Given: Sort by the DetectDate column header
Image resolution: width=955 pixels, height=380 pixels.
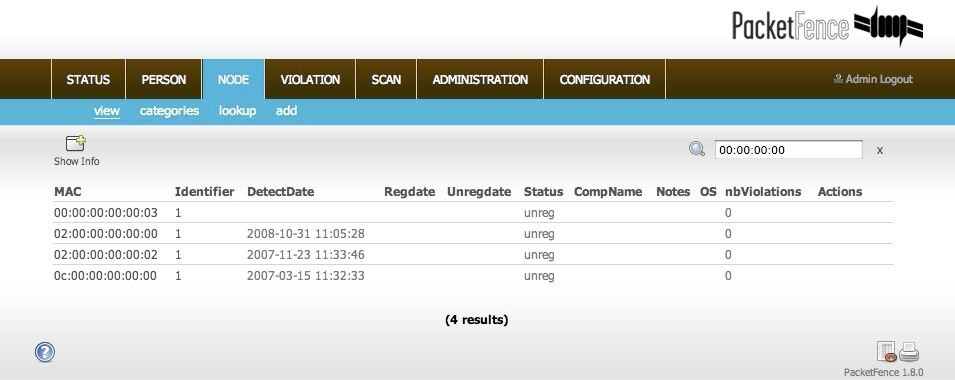Looking at the screenshot, I should 281,192.
